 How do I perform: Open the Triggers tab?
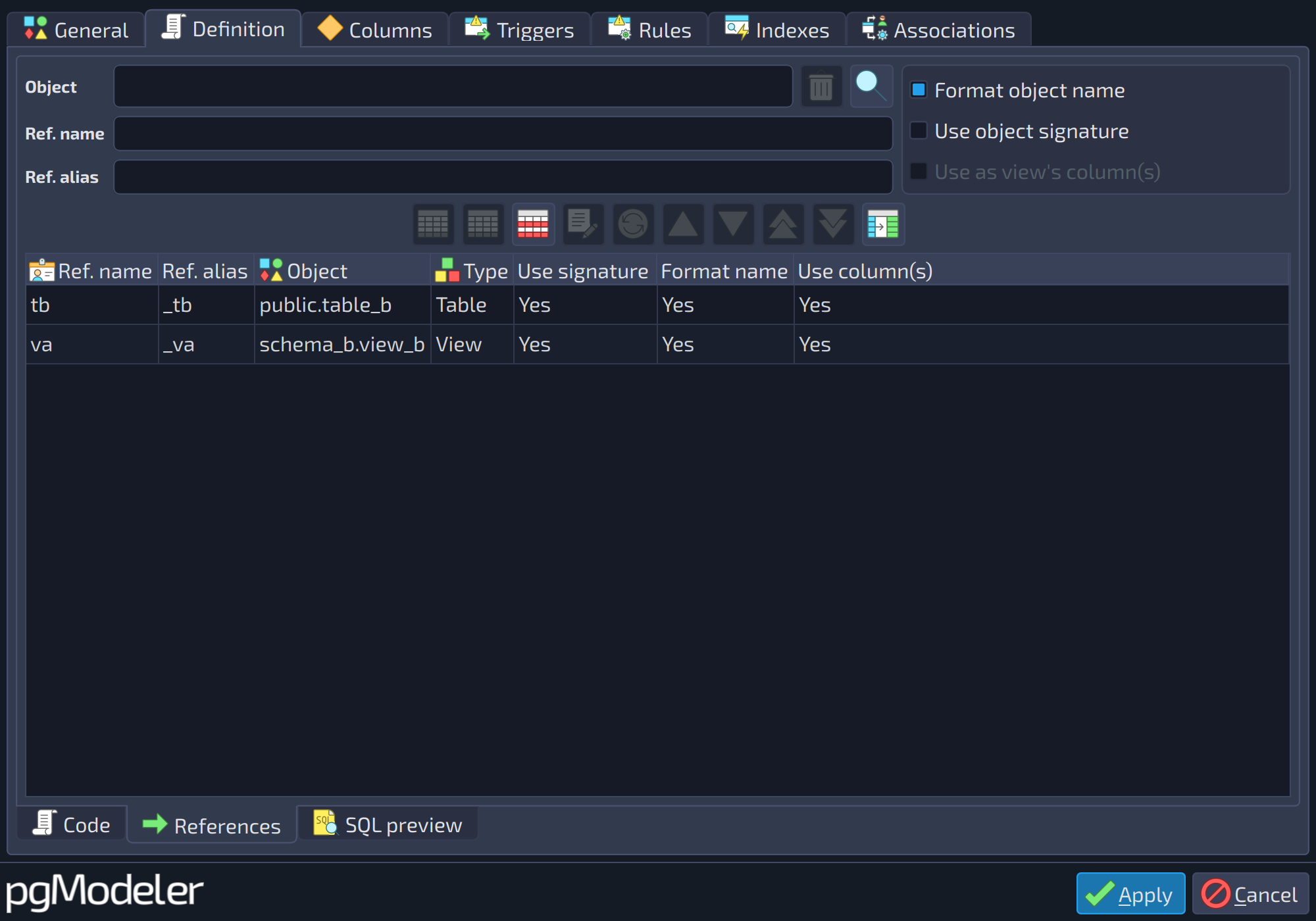[520, 30]
